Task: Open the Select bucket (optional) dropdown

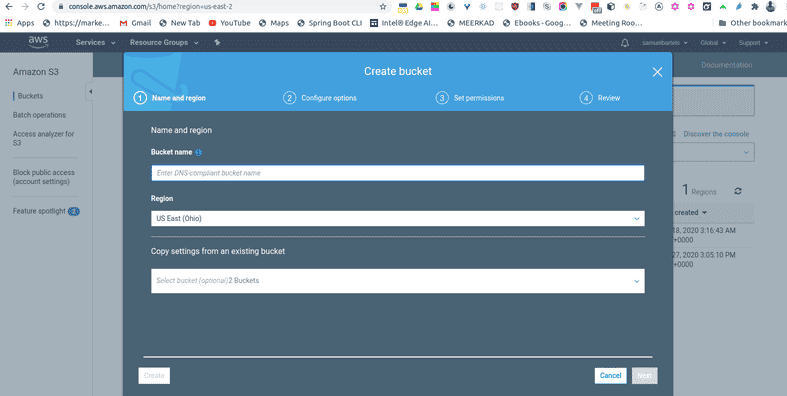Action: 398,281
